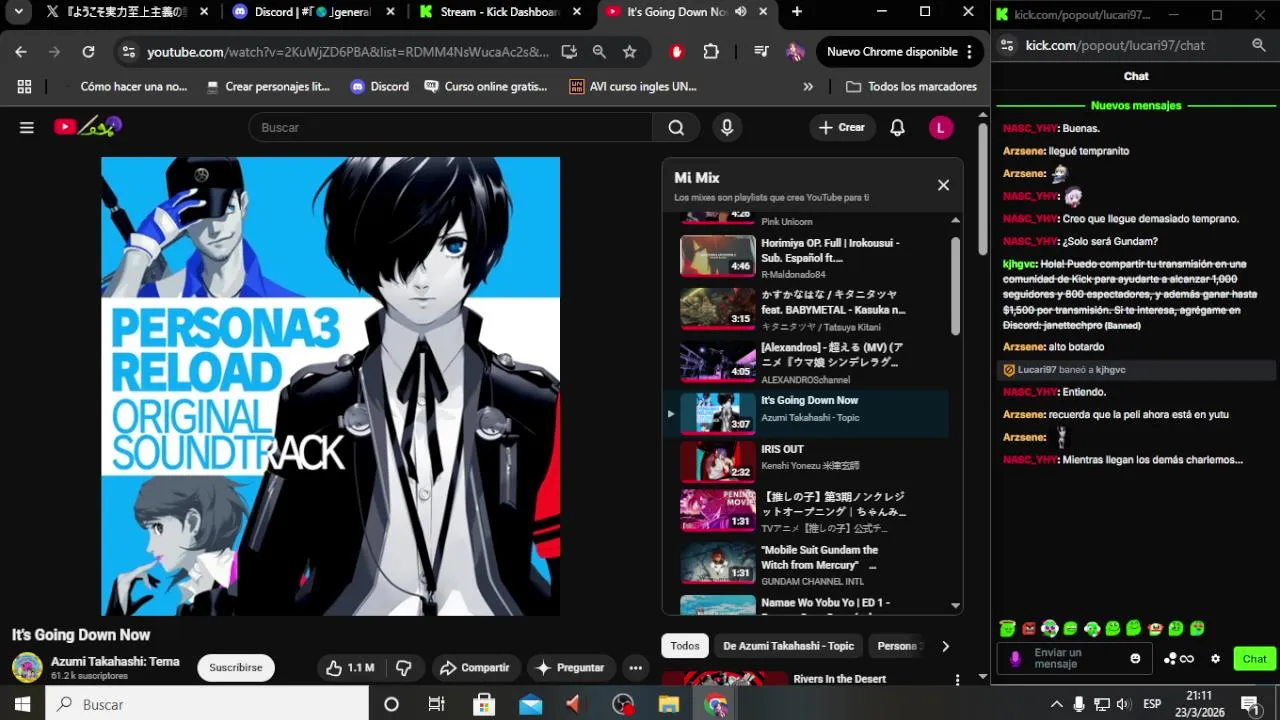Dislike the video with thumbs down
This screenshot has height=720, width=1280.
point(404,668)
